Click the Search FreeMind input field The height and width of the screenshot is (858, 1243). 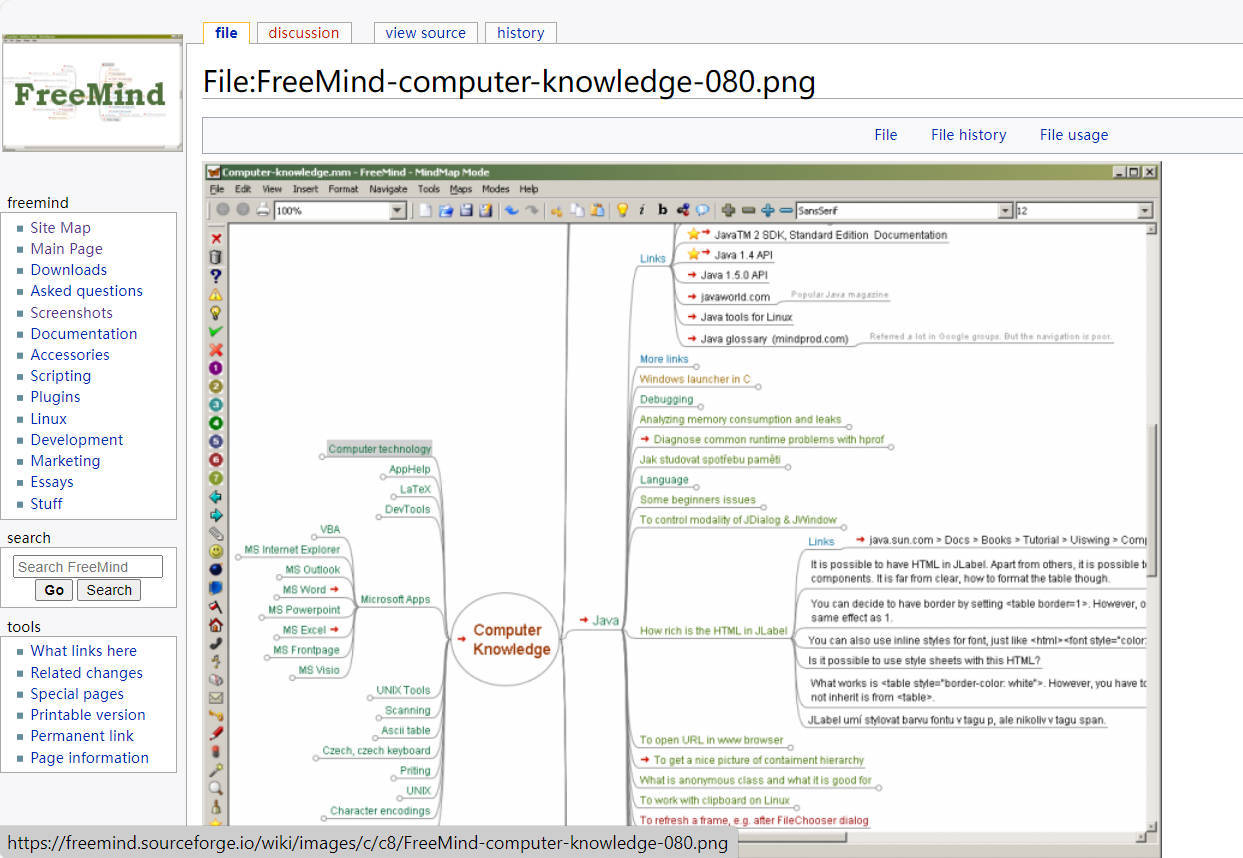click(x=88, y=567)
